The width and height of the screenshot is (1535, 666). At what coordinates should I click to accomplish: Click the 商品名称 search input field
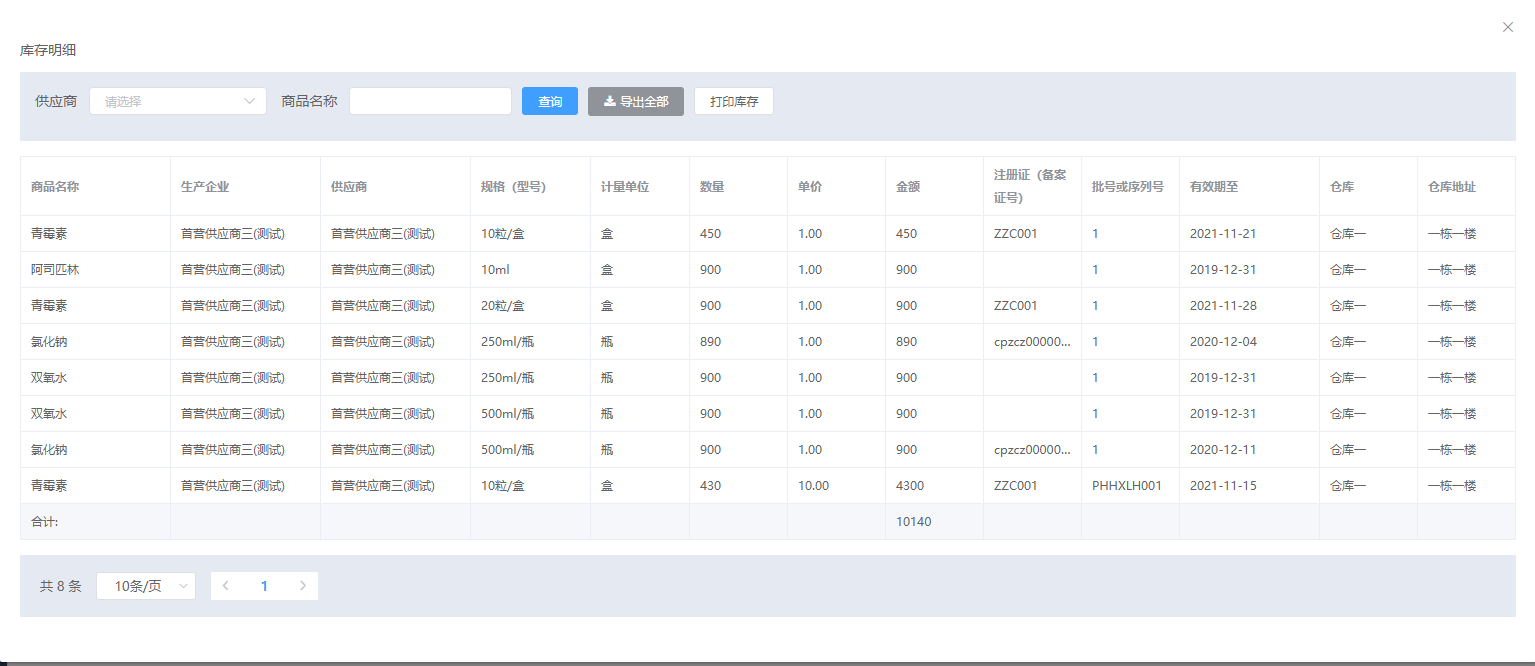[x=430, y=101]
